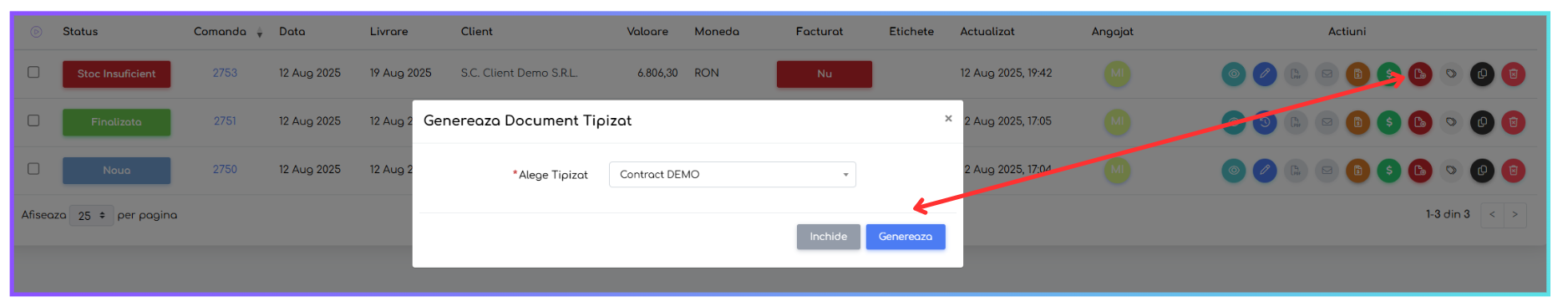Click client S.C. Client Demo S.R.L.
Viewport: 1568px width, 302px height.
click(x=519, y=73)
